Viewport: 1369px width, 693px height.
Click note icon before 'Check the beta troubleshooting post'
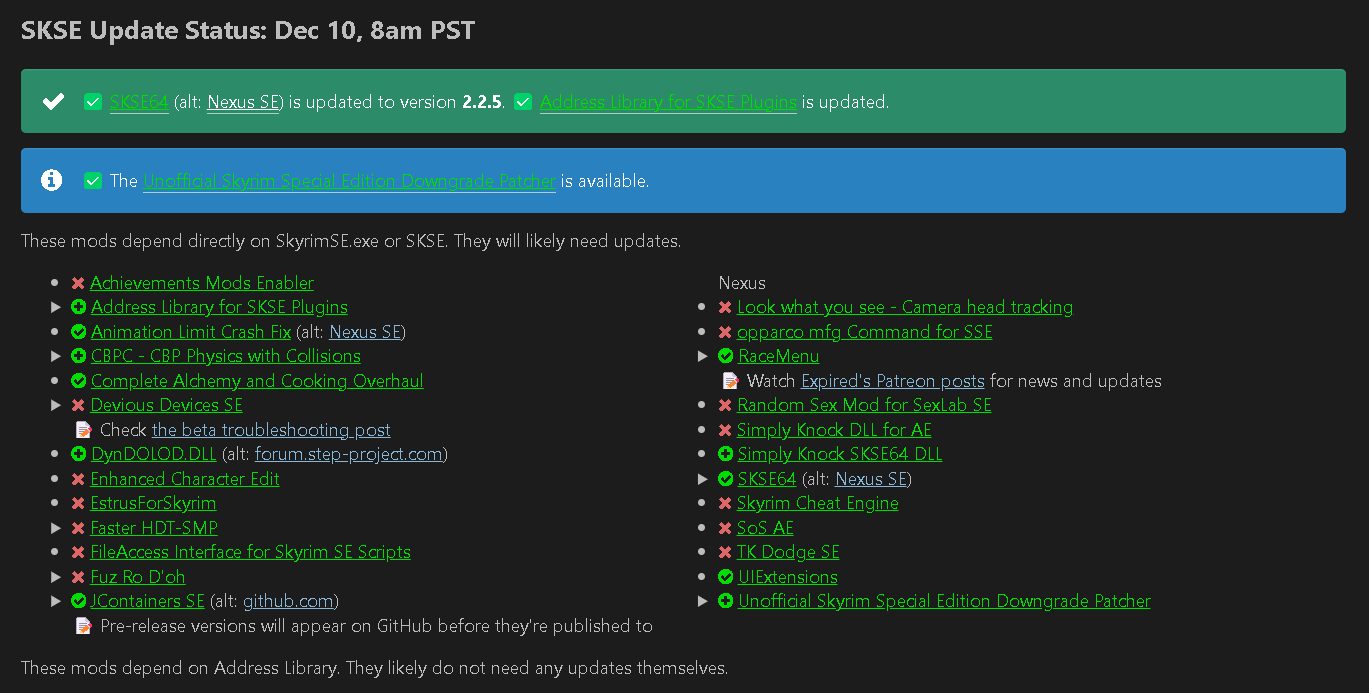pyautogui.click(x=84, y=430)
